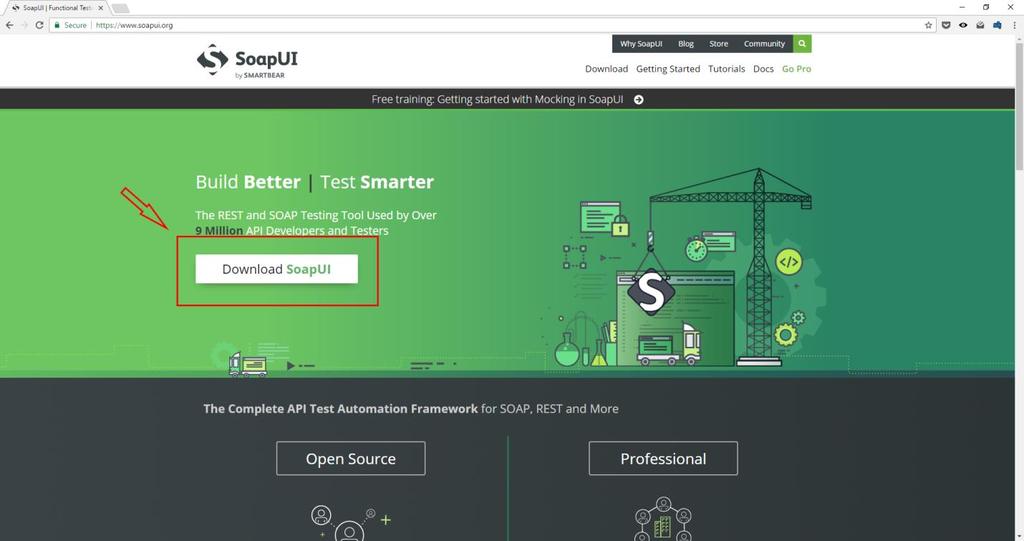Click the Professional button

(x=663, y=459)
